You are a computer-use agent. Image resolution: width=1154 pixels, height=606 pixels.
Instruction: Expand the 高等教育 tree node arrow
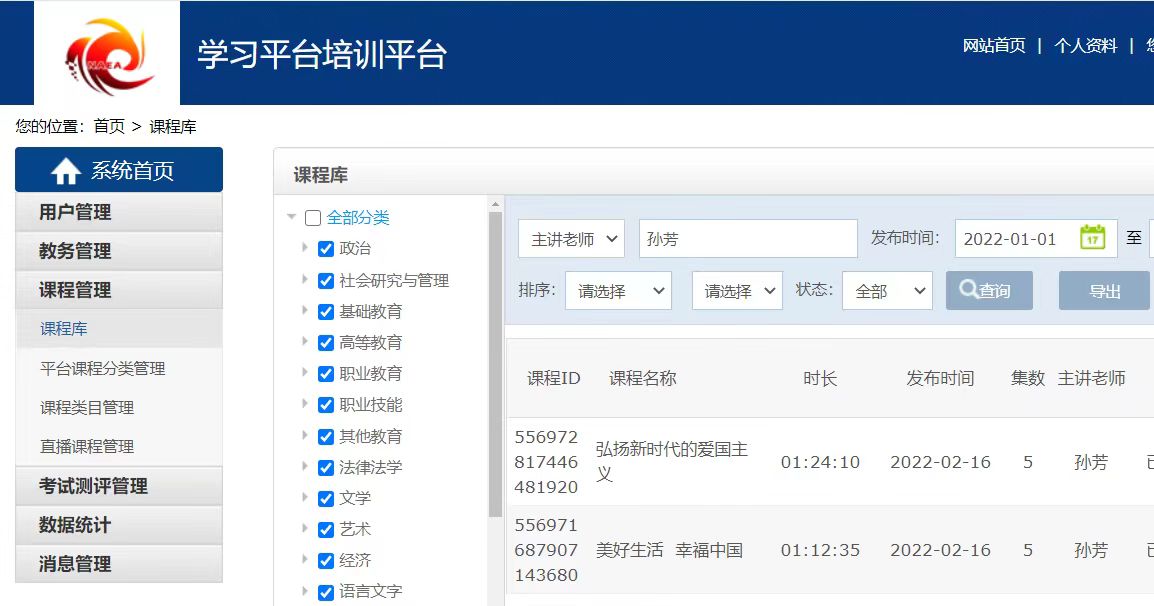pos(305,342)
